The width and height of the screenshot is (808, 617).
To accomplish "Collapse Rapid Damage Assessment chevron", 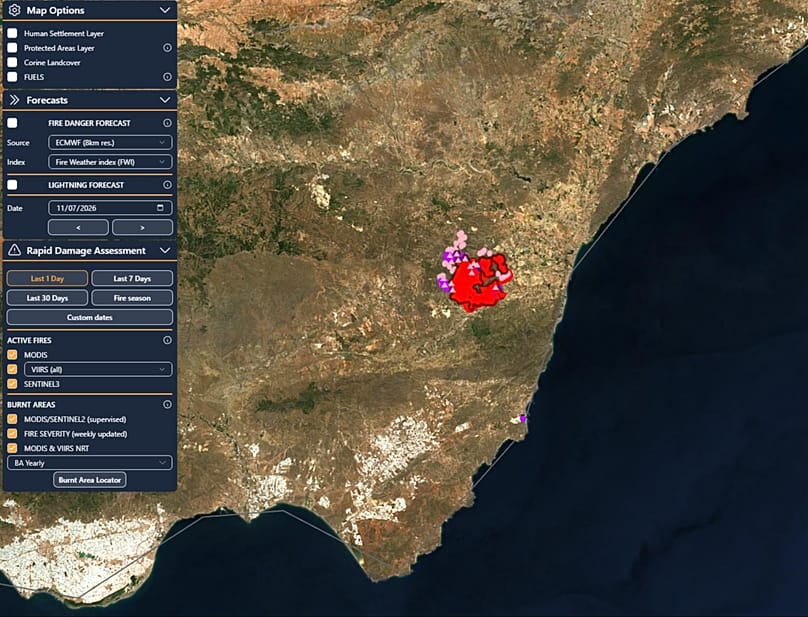I will click(165, 251).
